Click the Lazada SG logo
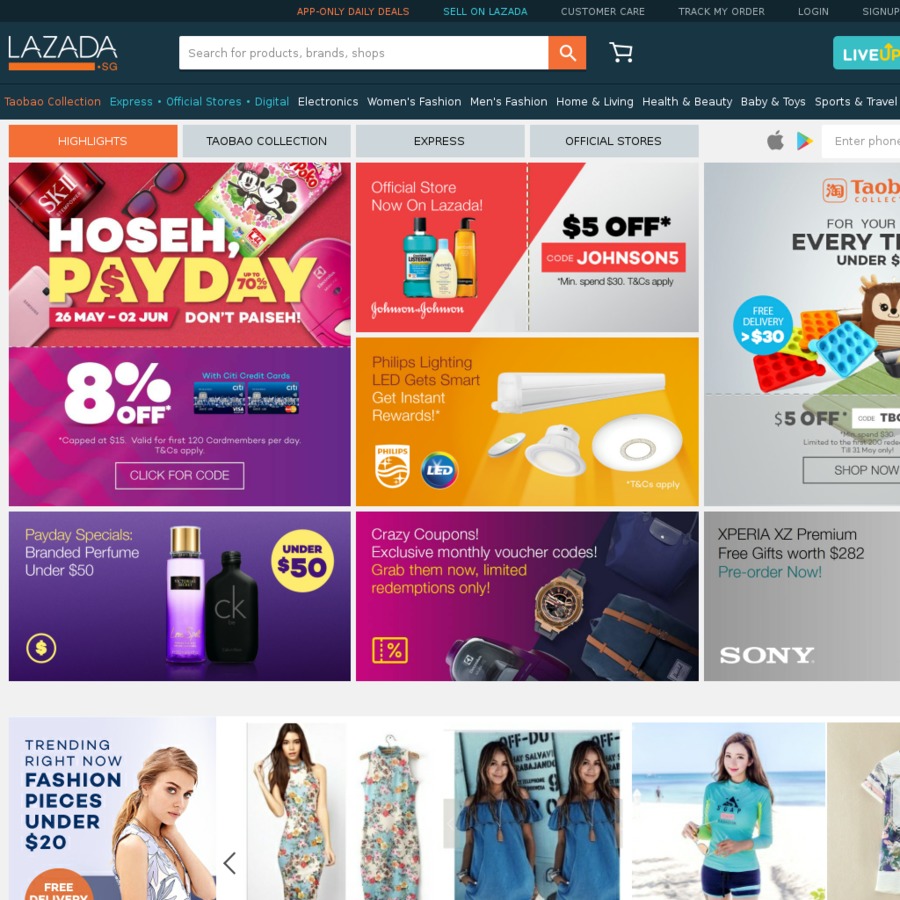The image size is (900, 900). (x=63, y=52)
